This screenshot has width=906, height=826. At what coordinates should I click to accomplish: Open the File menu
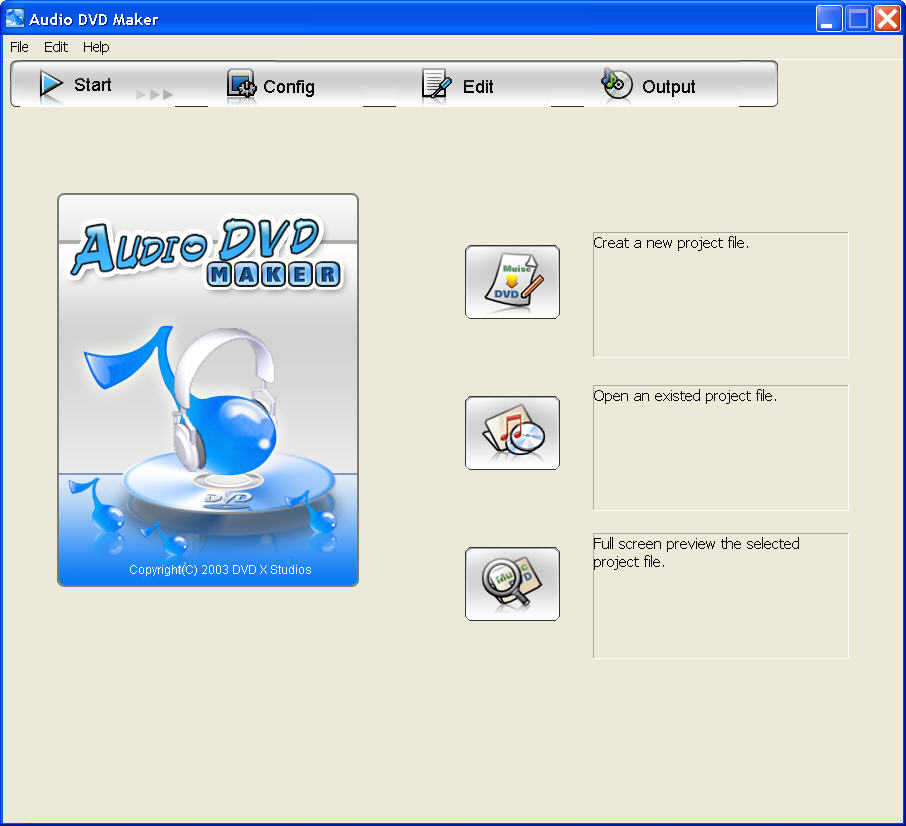19,47
